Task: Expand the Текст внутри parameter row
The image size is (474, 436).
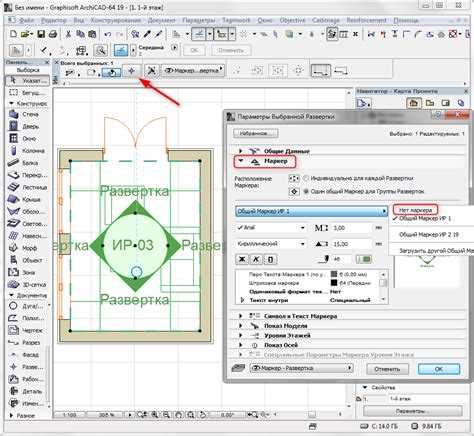Action: [242, 300]
